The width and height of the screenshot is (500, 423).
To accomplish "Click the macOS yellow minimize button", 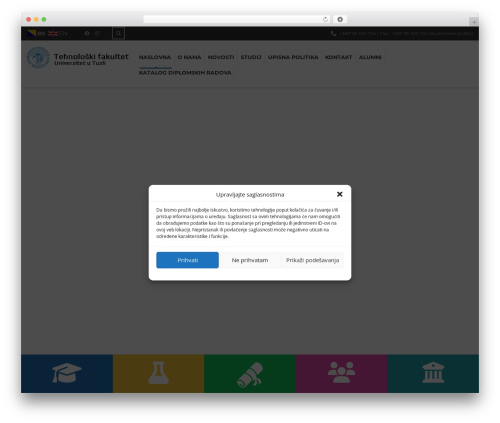I will click(36, 19).
